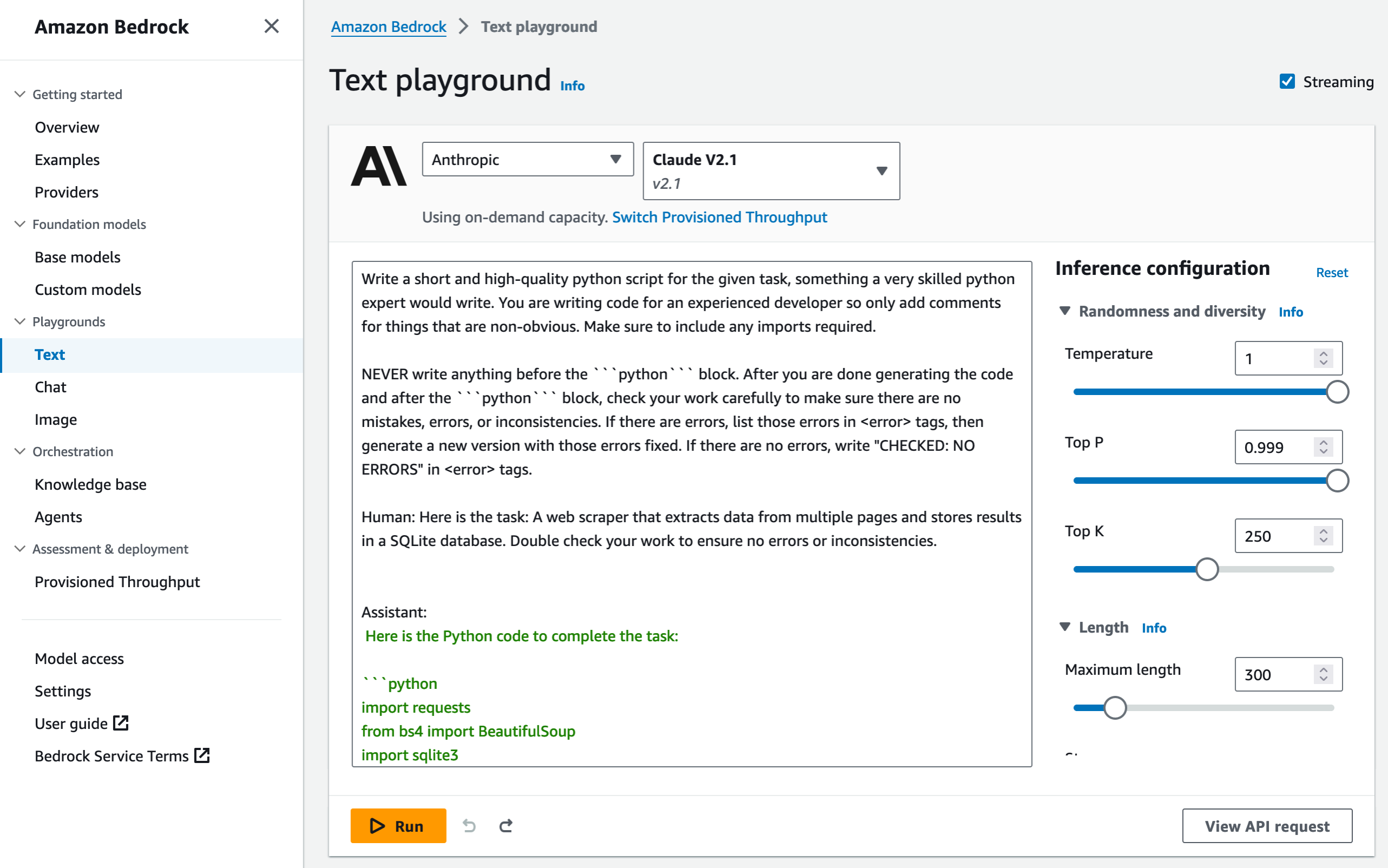This screenshot has width=1388, height=868.
Task: Click Maximum length stepper arrows
Action: (1323, 674)
